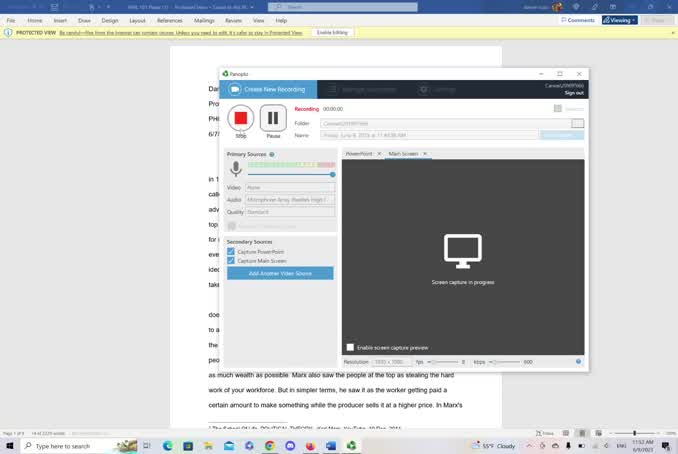Screen dimensions: 678x454
Task: Expand the Quality dropdown
Action: pyautogui.click(x=291, y=212)
